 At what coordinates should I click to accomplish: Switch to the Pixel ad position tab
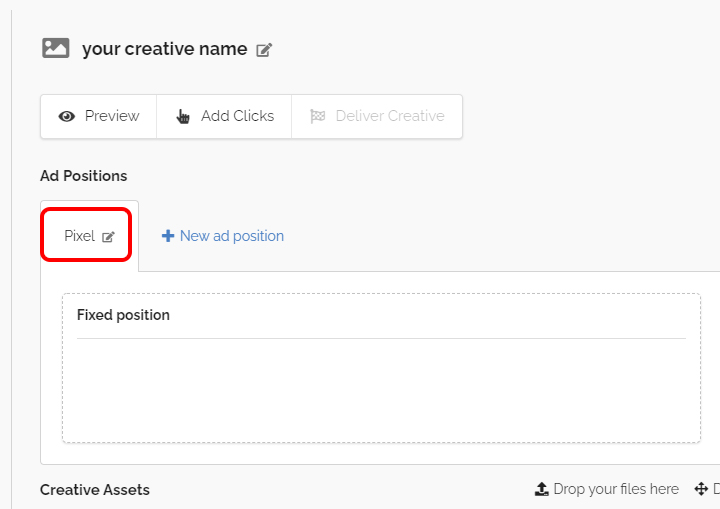click(79, 236)
